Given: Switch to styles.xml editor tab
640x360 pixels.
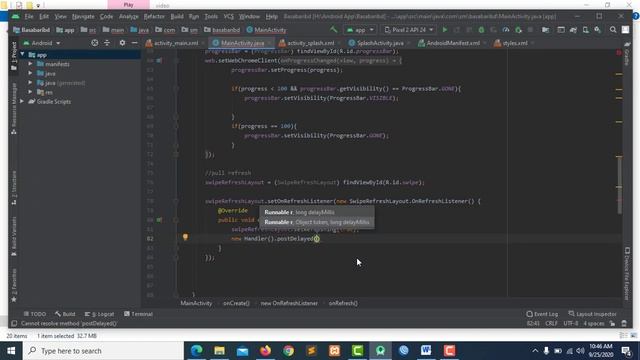Looking at the screenshot, I should (x=515, y=43).
